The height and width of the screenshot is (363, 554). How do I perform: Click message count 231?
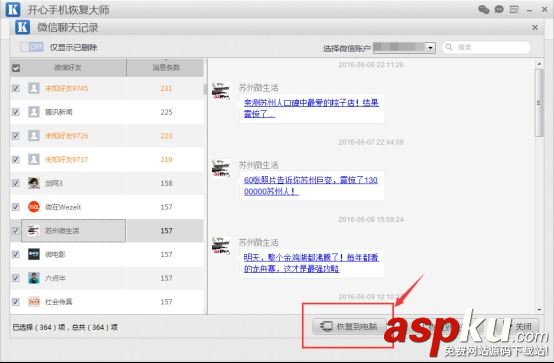[166, 88]
